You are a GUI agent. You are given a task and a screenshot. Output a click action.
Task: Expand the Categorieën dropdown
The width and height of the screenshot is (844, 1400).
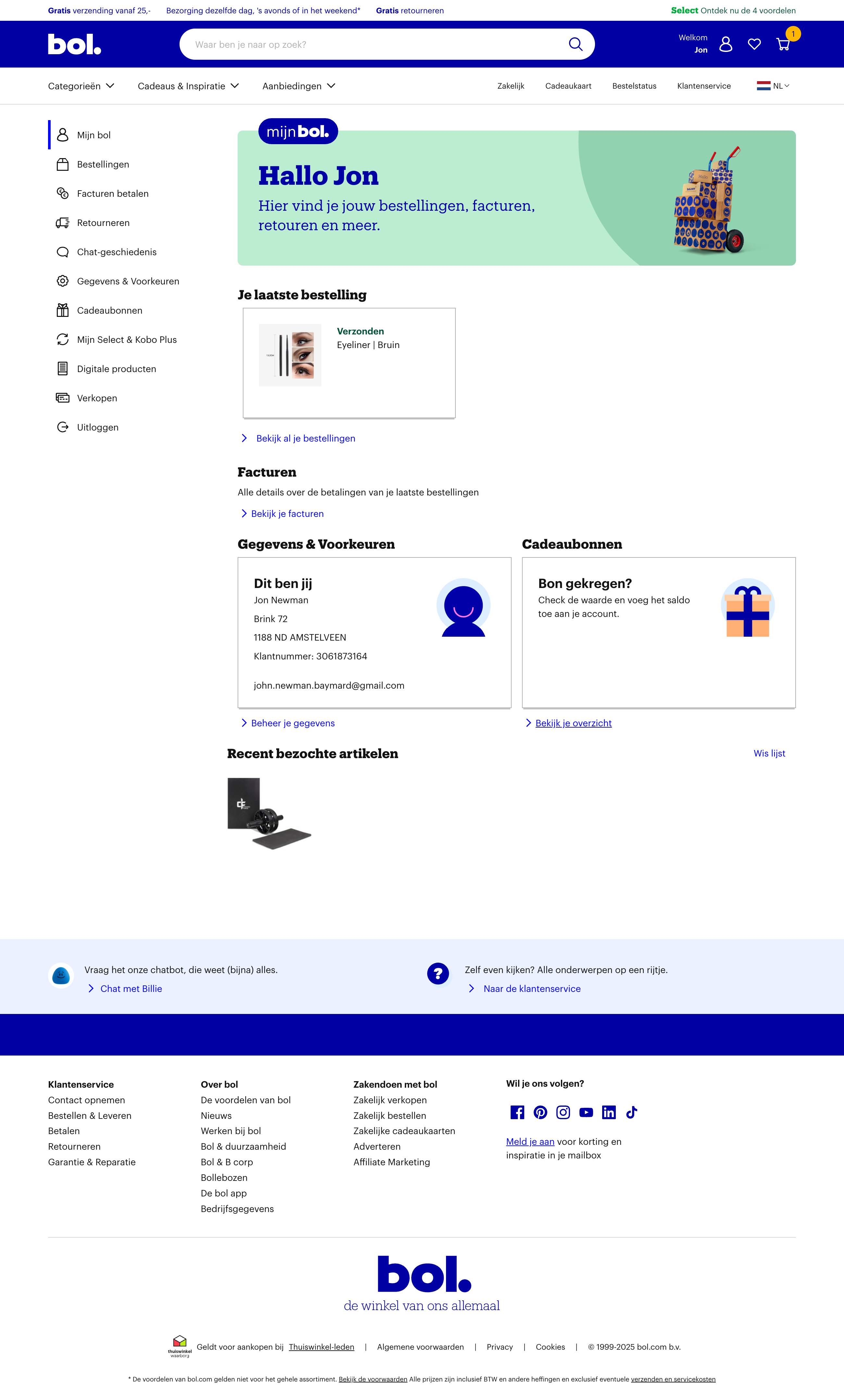coord(81,86)
